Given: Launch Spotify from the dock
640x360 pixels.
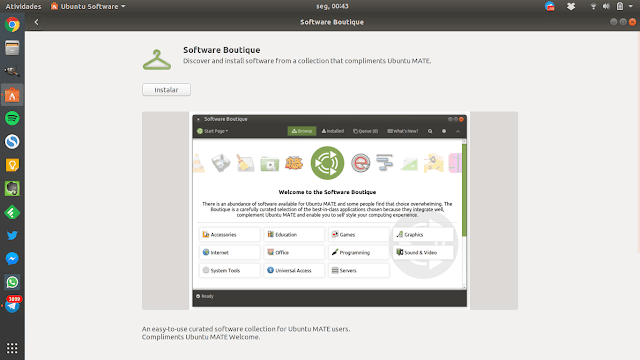Looking at the screenshot, I should tap(12, 118).
